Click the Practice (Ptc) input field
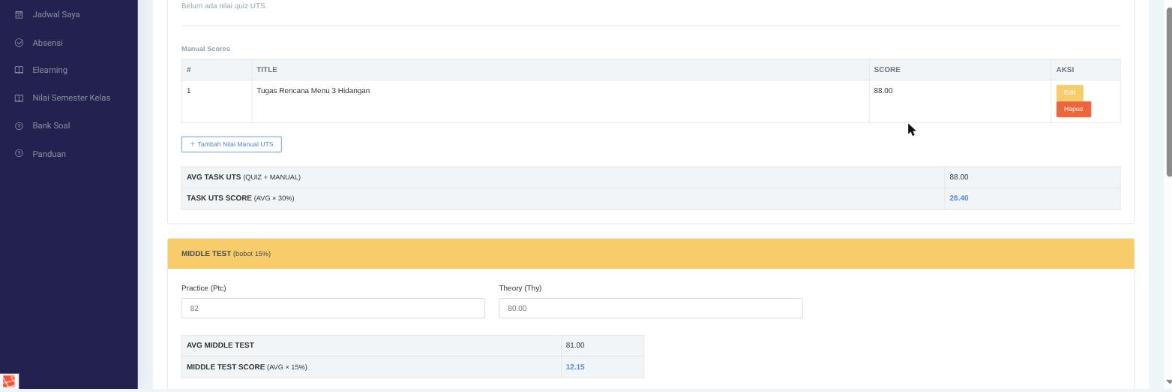The width and height of the screenshot is (1172, 392). (x=333, y=308)
